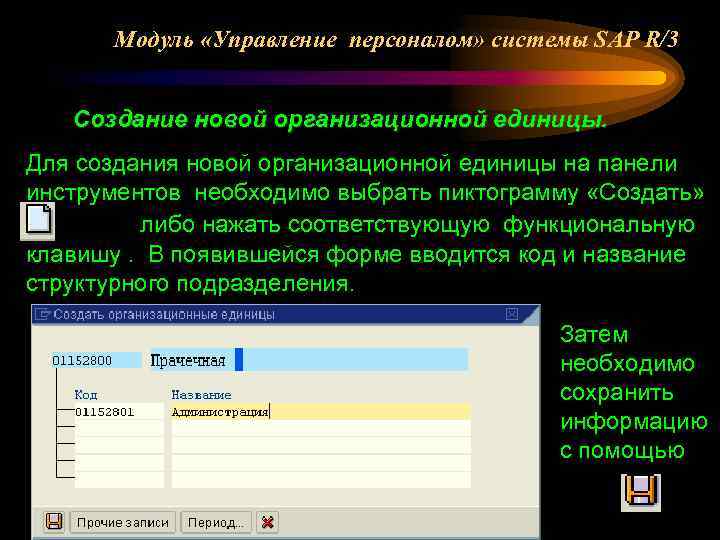
Task: Close the 'Создать организационные единицы' dialog
Action: tap(512, 314)
